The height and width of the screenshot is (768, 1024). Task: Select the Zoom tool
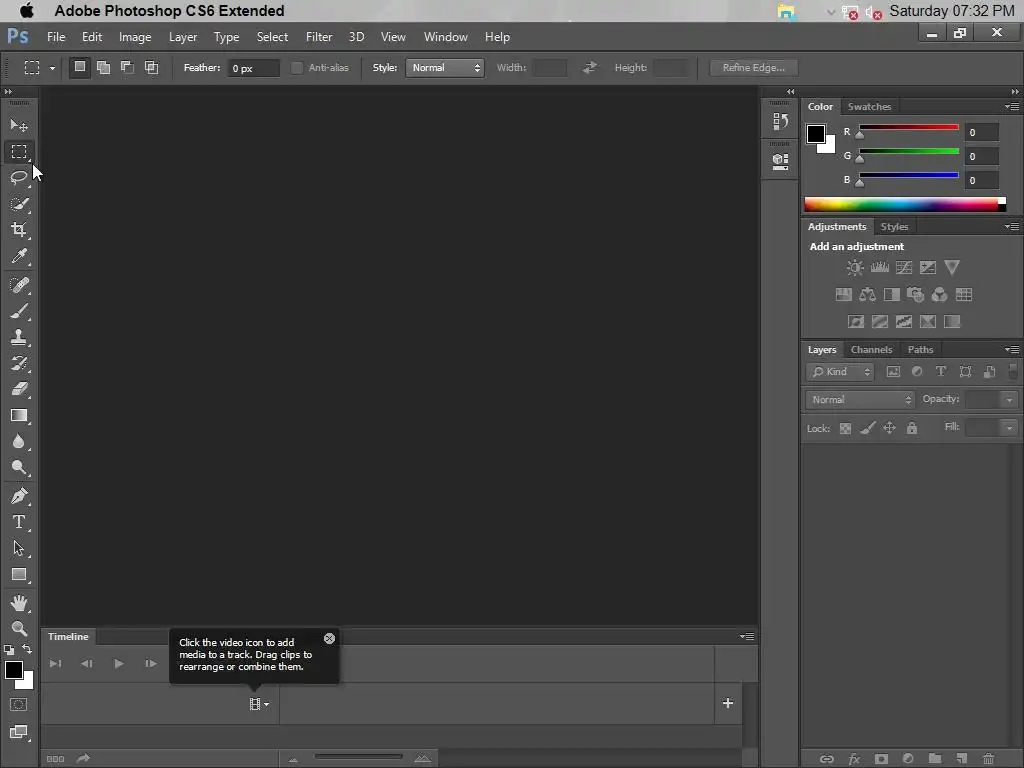click(x=19, y=628)
